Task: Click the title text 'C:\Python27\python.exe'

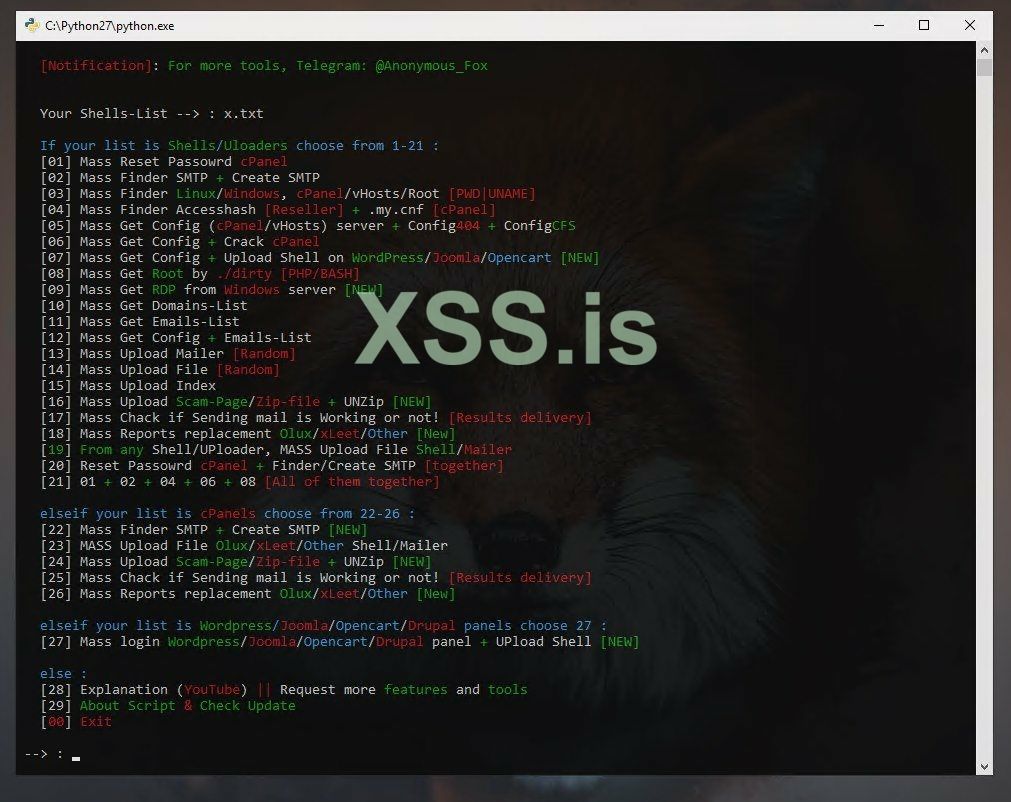Action: pyautogui.click(x=110, y=26)
